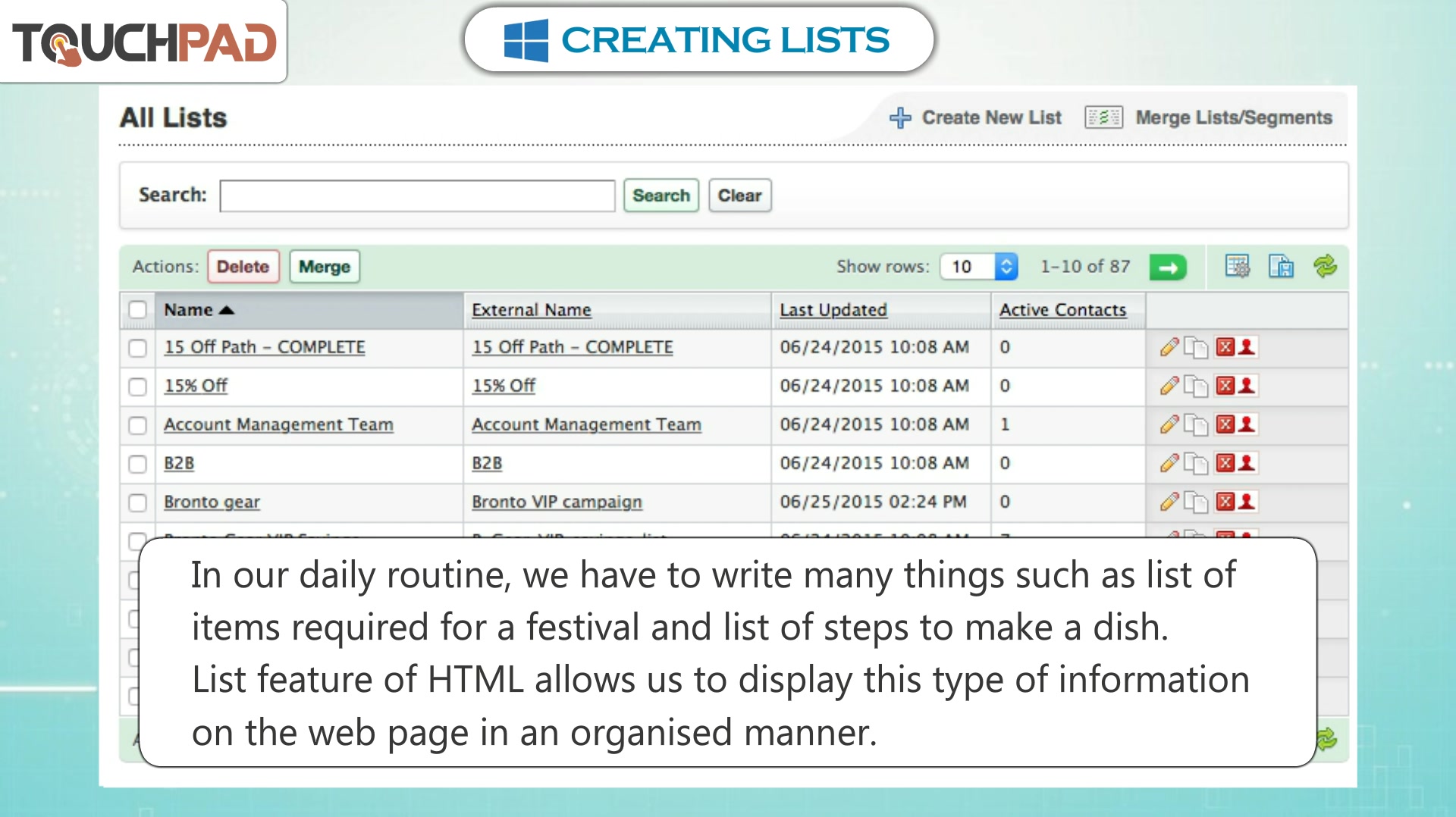Edit the 15 Off Path - COMPLETE list
The width and height of the screenshot is (1456, 817).
1169,347
